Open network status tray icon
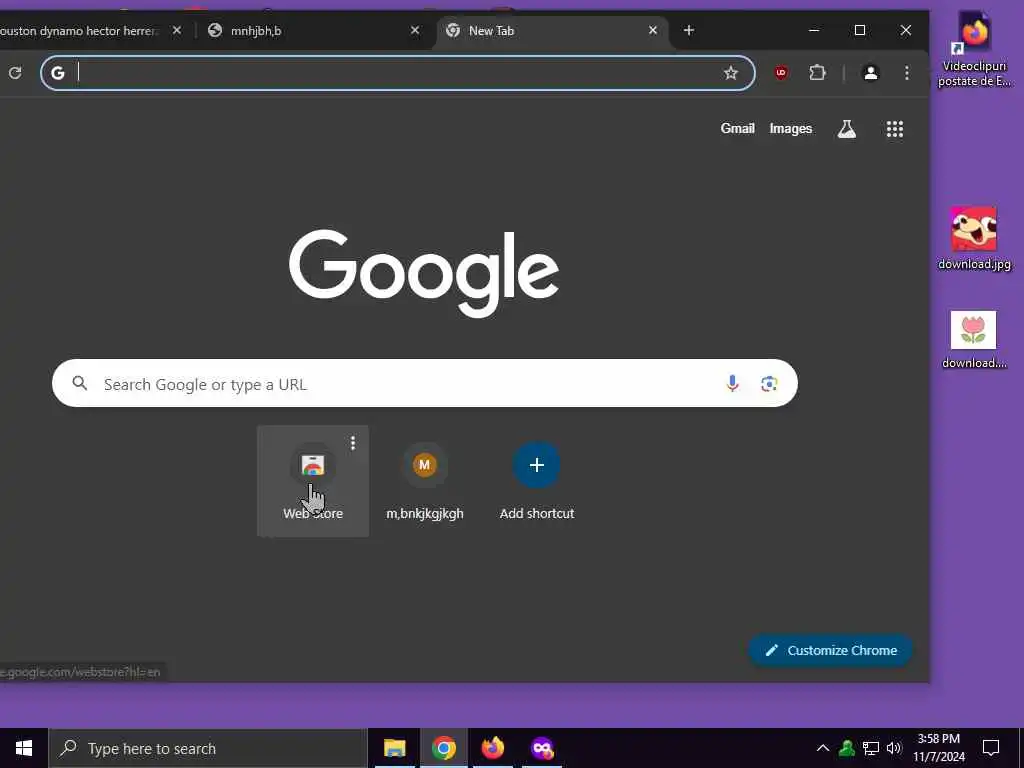Image resolution: width=1024 pixels, height=768 pixels. (871, 748)
